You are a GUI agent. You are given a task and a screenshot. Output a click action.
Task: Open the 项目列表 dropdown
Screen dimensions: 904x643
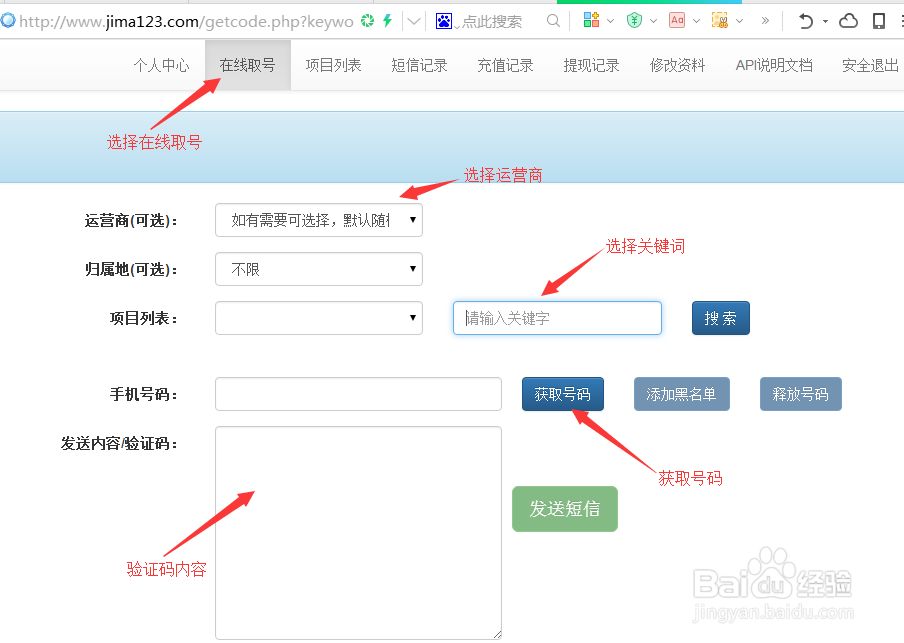[x=318, y=318]
